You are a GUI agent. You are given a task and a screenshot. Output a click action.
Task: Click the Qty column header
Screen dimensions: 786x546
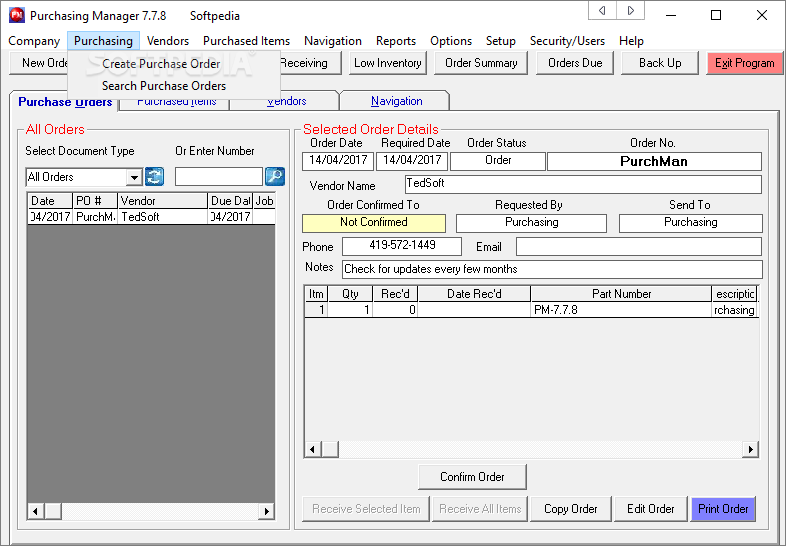350,294
